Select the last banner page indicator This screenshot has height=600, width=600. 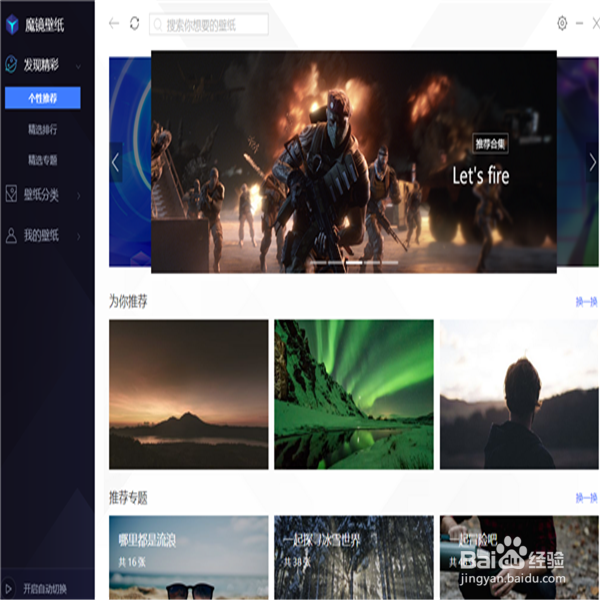(390, 262)
